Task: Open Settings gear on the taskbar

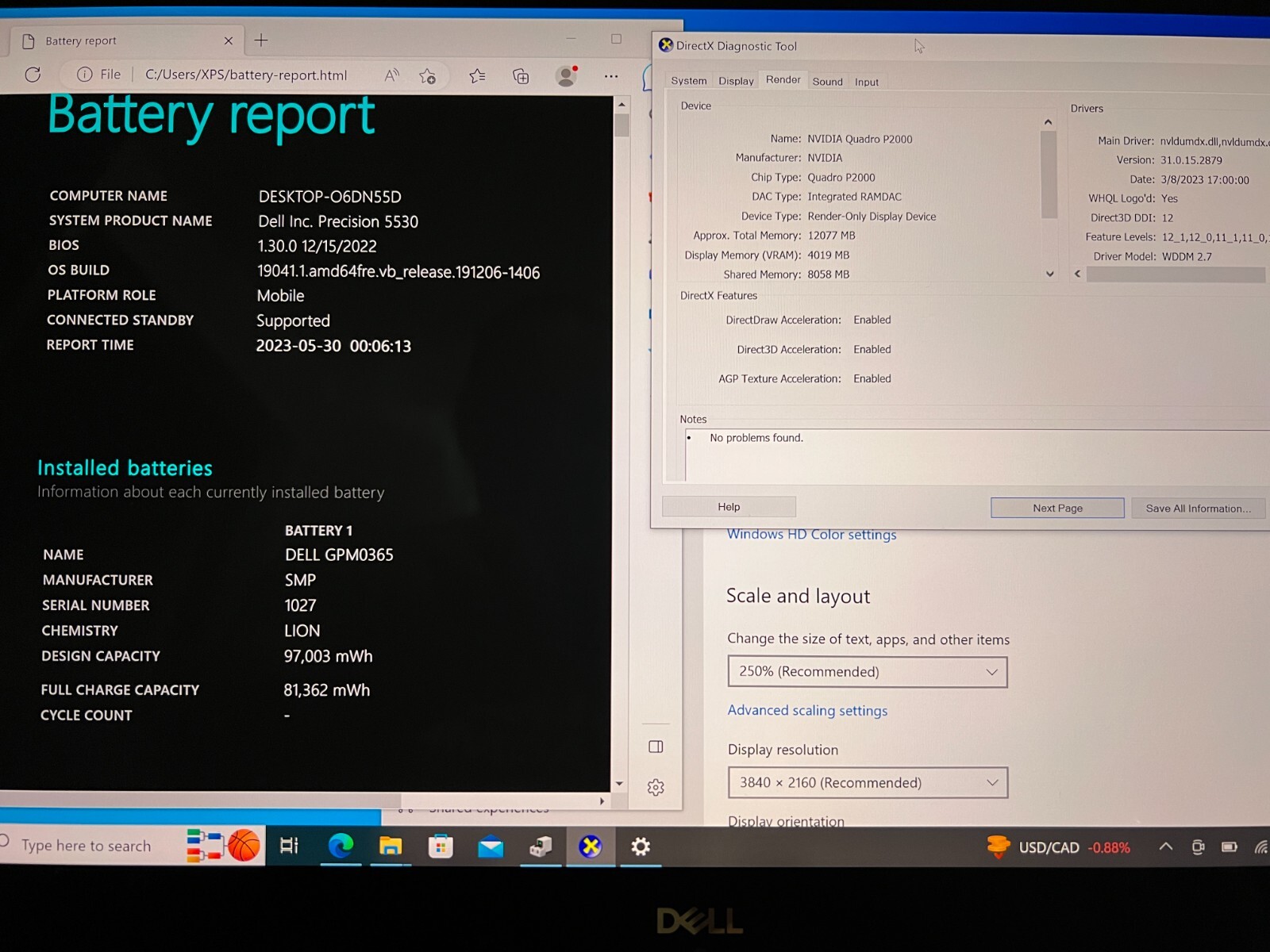Action: click(640, 847)
